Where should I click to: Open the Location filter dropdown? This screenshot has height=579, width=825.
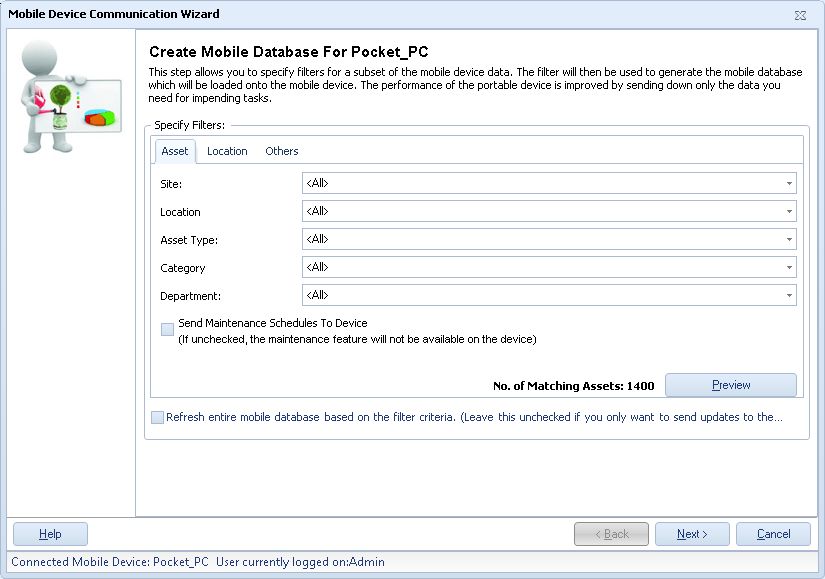[789, 212]
